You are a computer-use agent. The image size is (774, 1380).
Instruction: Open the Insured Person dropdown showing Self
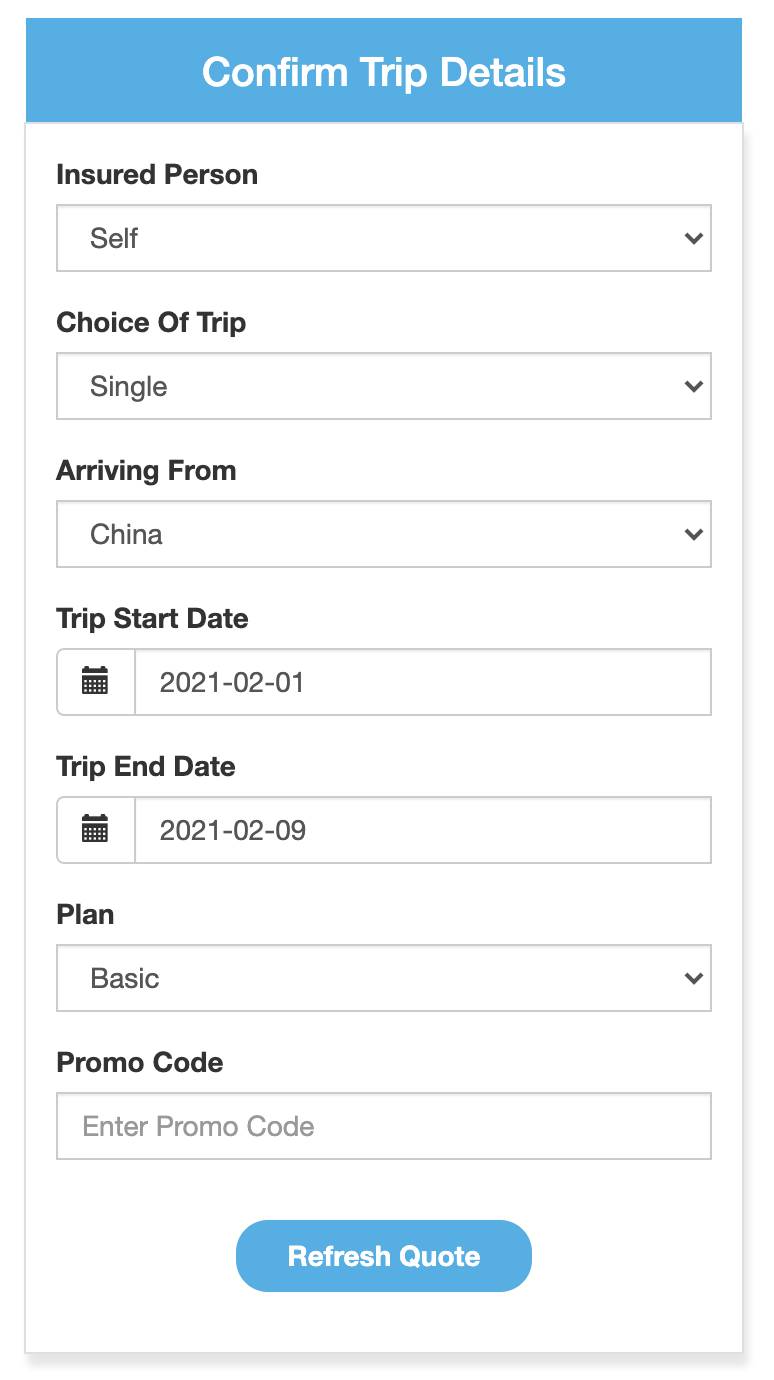point(383,238)
